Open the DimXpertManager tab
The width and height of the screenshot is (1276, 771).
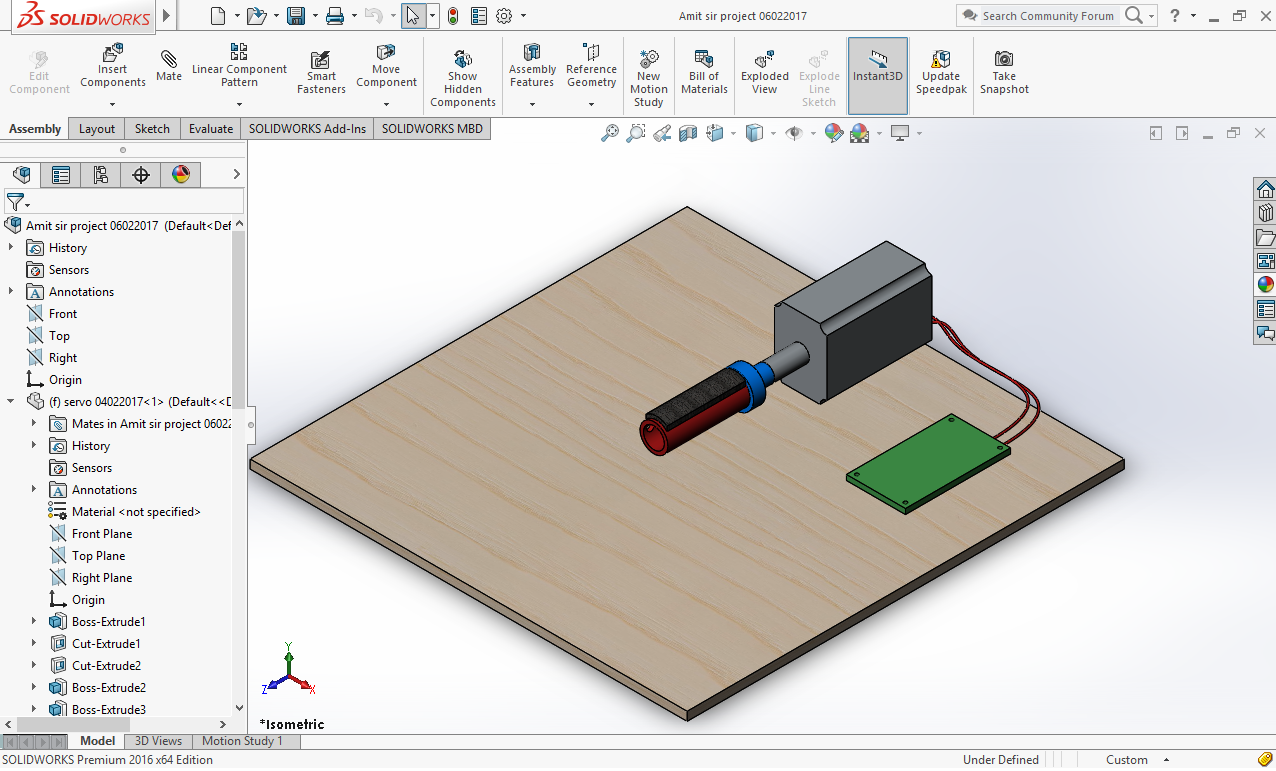click(141, 175)
